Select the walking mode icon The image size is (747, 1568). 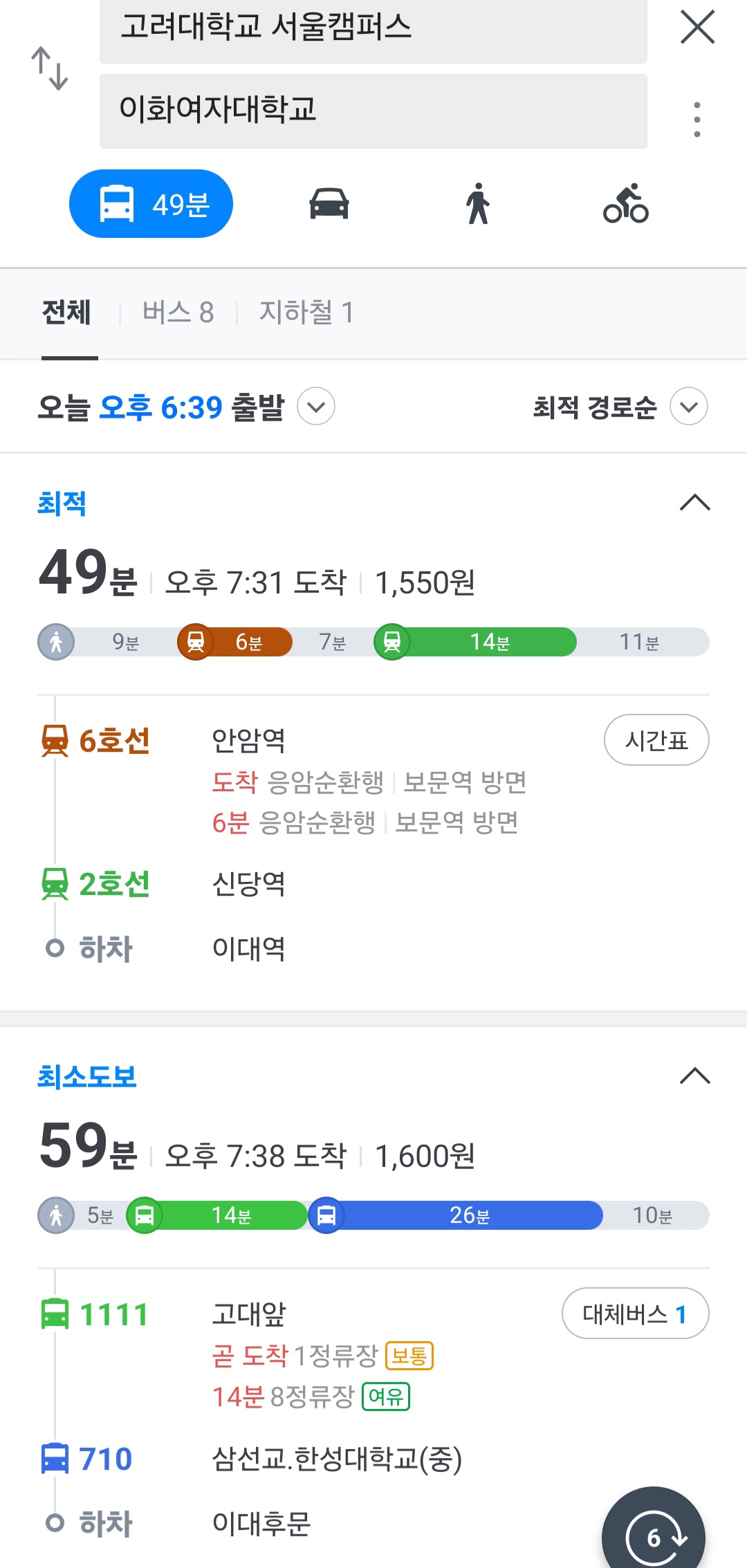[477, 204]
